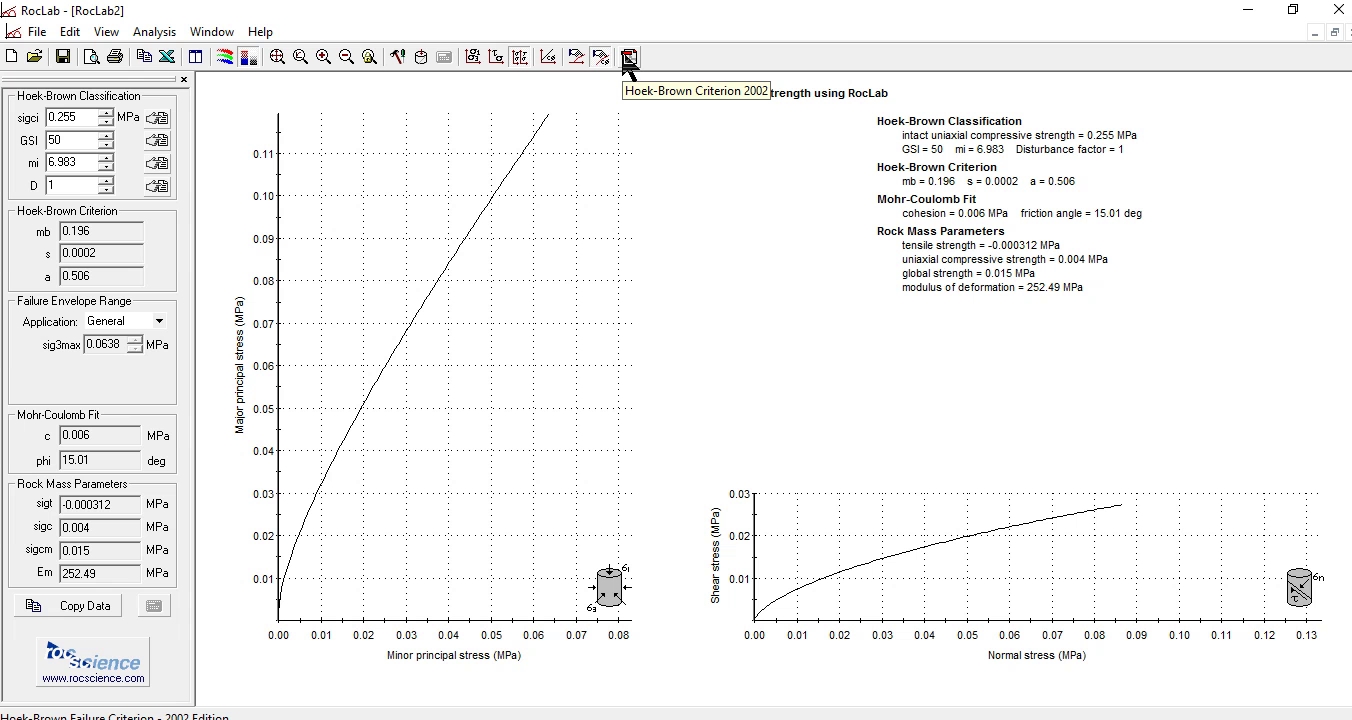Expand the Application dropdown showing General
The height and width of the screenshot is (720, 1352).
coord(159,321)
